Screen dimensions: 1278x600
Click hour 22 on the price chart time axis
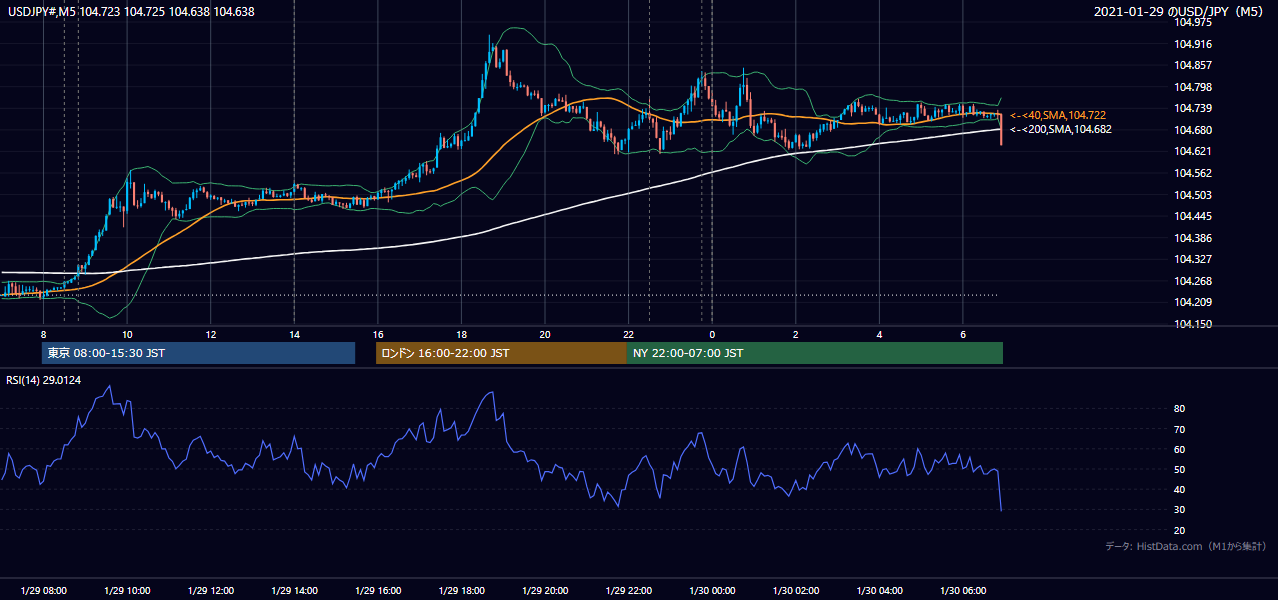(x=628, y=334)
